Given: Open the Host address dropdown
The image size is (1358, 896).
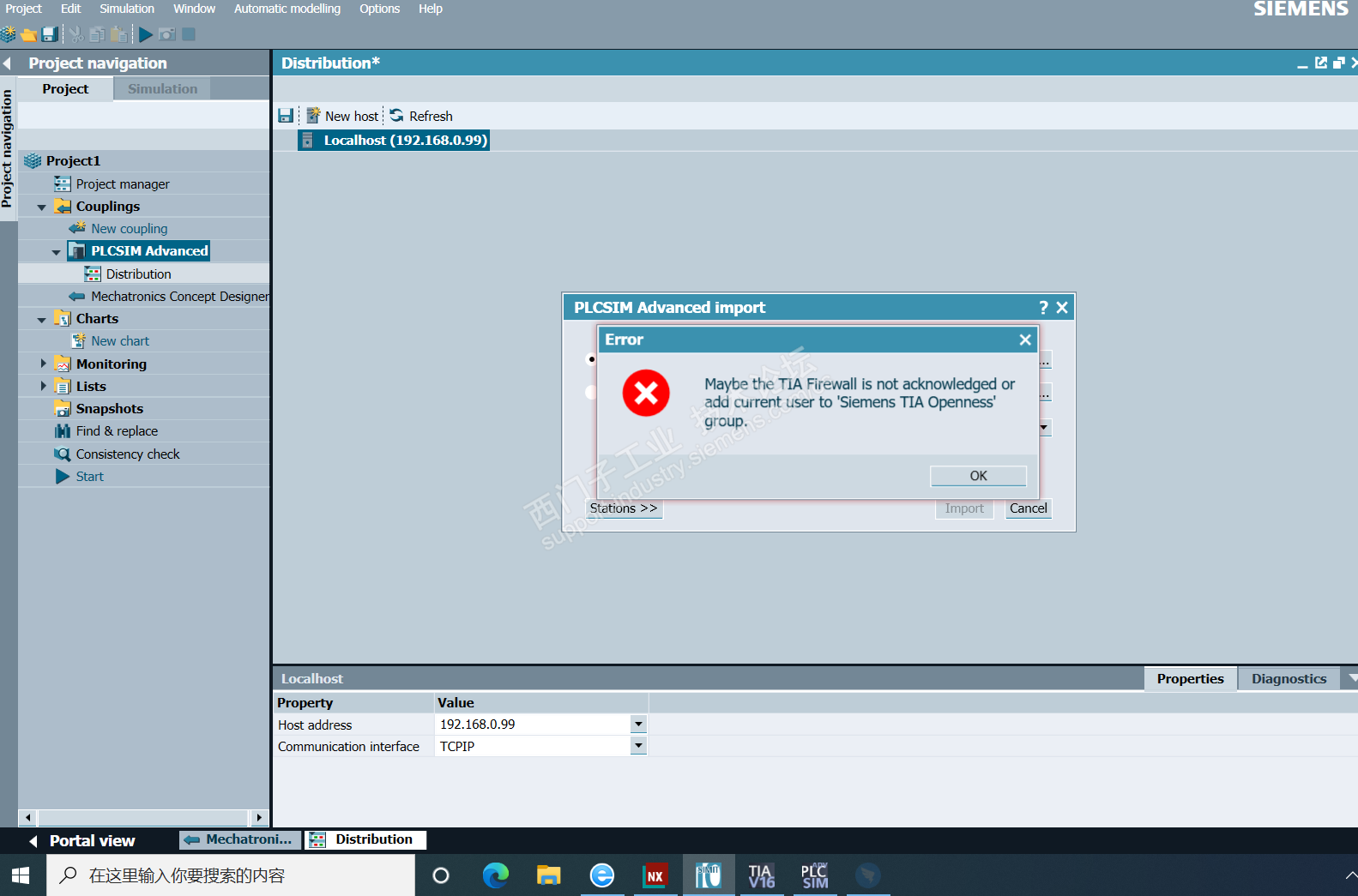Looking at the screenshot, I should (638, 725).
